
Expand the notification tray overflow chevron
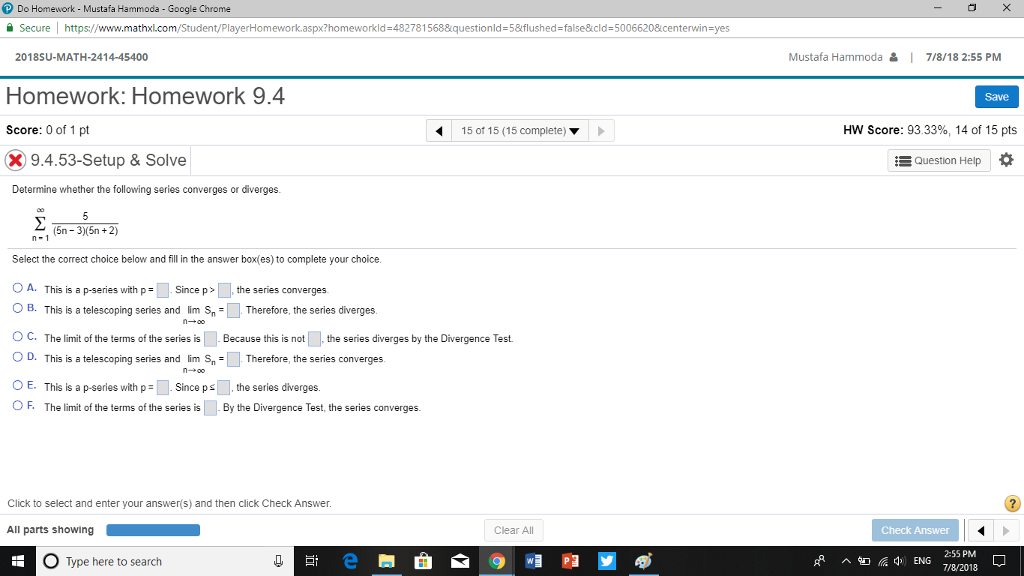pyautogui.click(x=845, y=561)
